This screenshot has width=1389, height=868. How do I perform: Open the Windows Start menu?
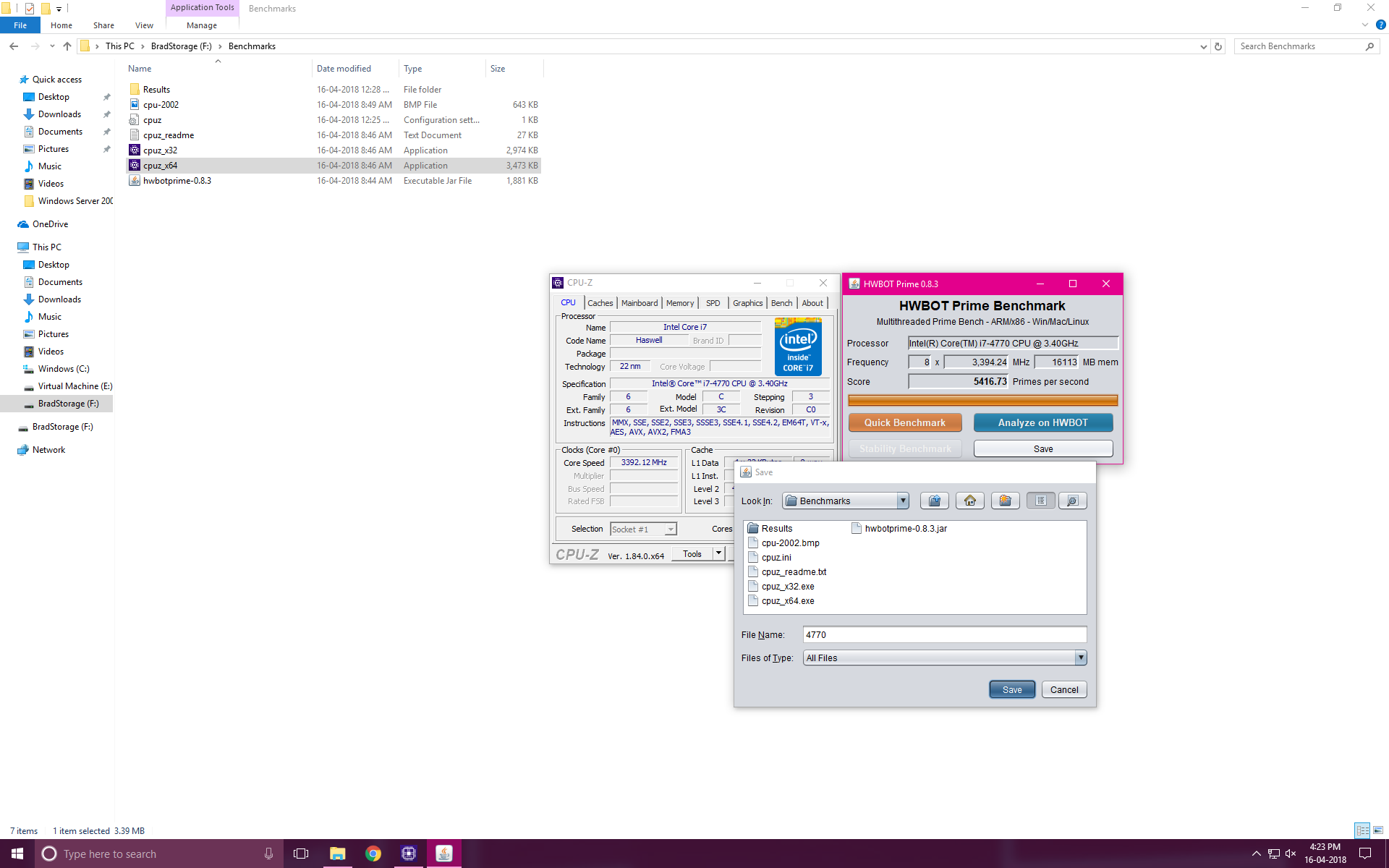pyautogui.click(x=17, y=854)
